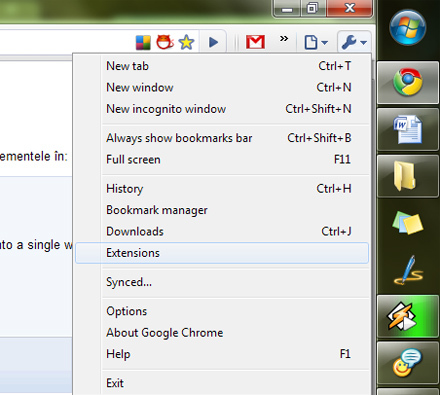440x395 pixels.
Task: Open the wrench tools menu
Action: point(354,42)
